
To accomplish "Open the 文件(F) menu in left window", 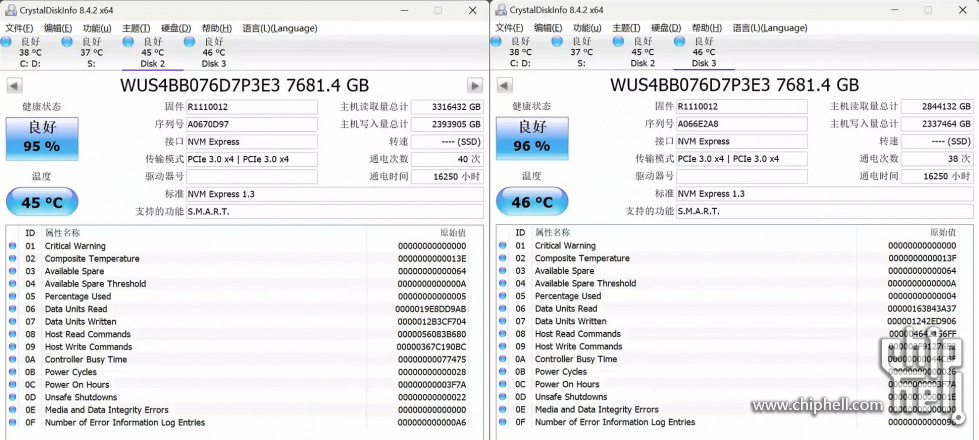I will click(x=18, y=28).
